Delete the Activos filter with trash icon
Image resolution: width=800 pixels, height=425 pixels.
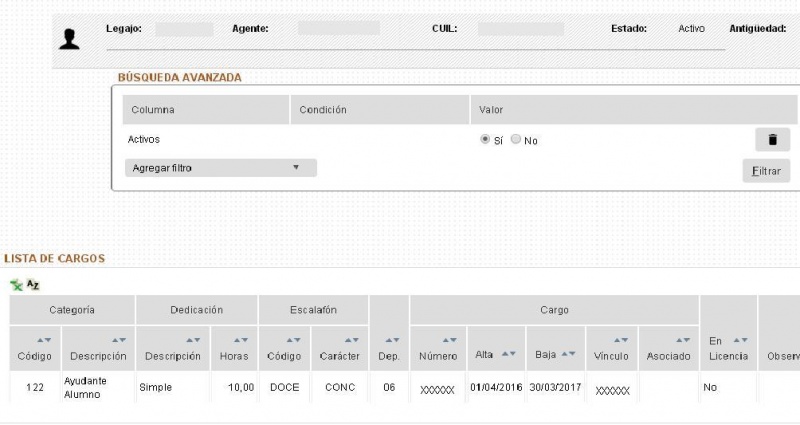(771, 140)
